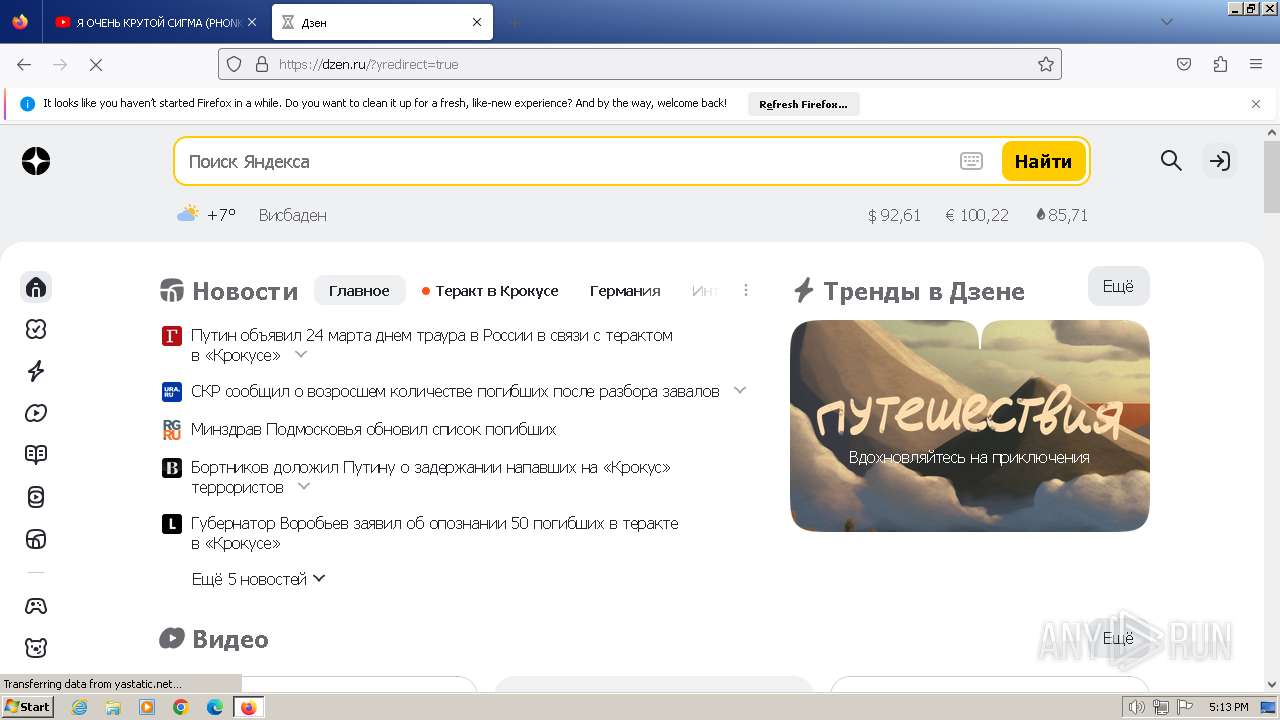Click the Висбаден weather location
Image resolution: width=1280 pixels, height=720 pixels.
click(292, 215)
